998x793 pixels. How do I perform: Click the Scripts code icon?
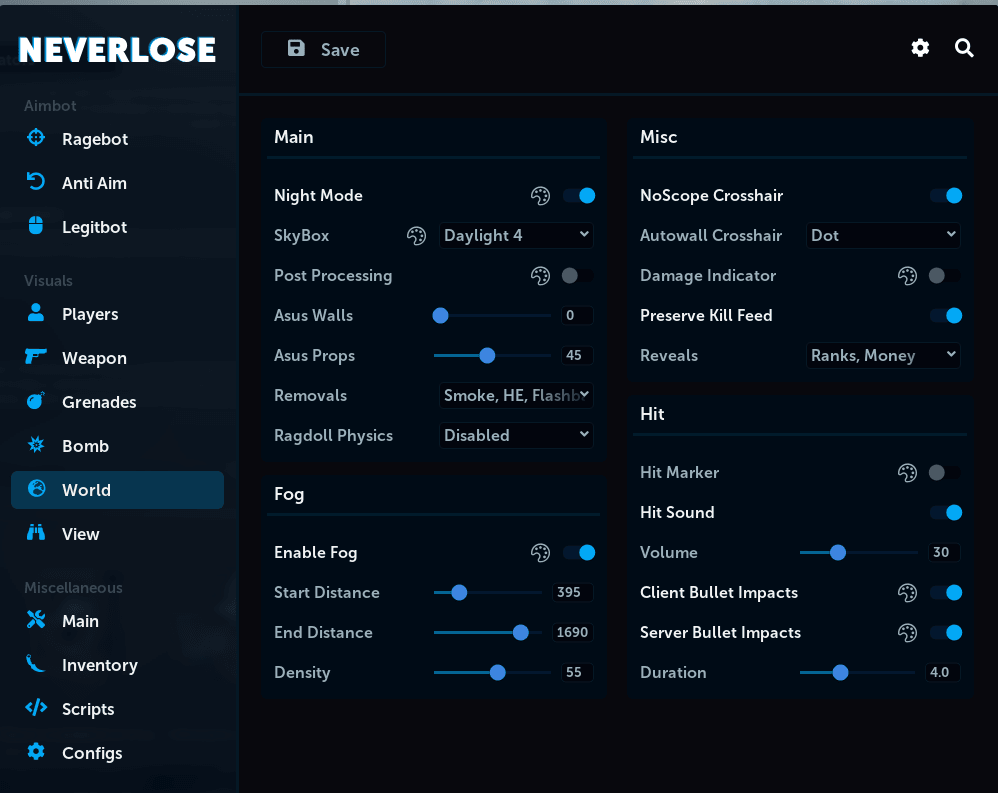point(36,708)
